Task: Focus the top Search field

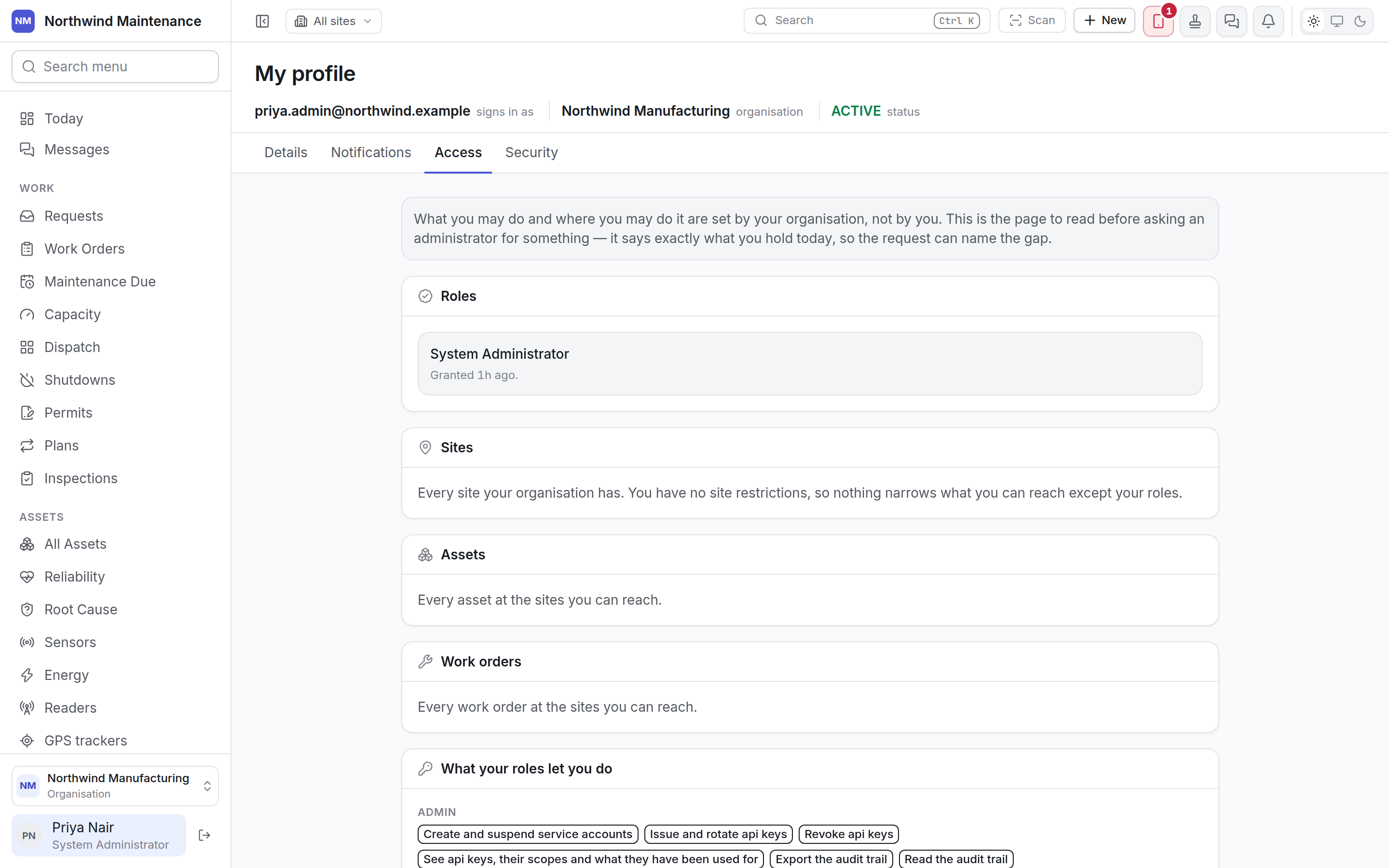Action: point(867,21)
